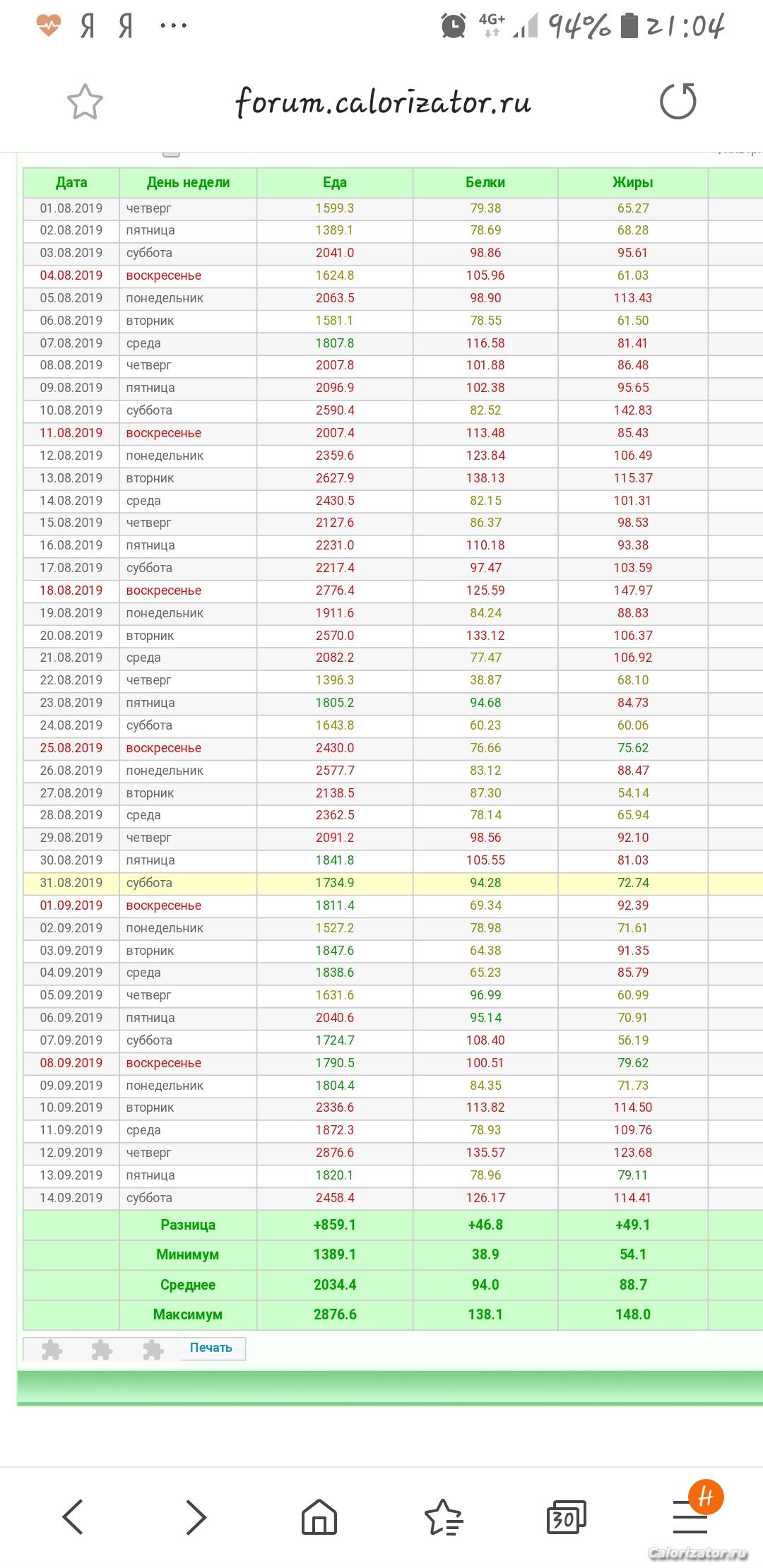Open the tab switcher showing 30 tabs

point(566,1516)
